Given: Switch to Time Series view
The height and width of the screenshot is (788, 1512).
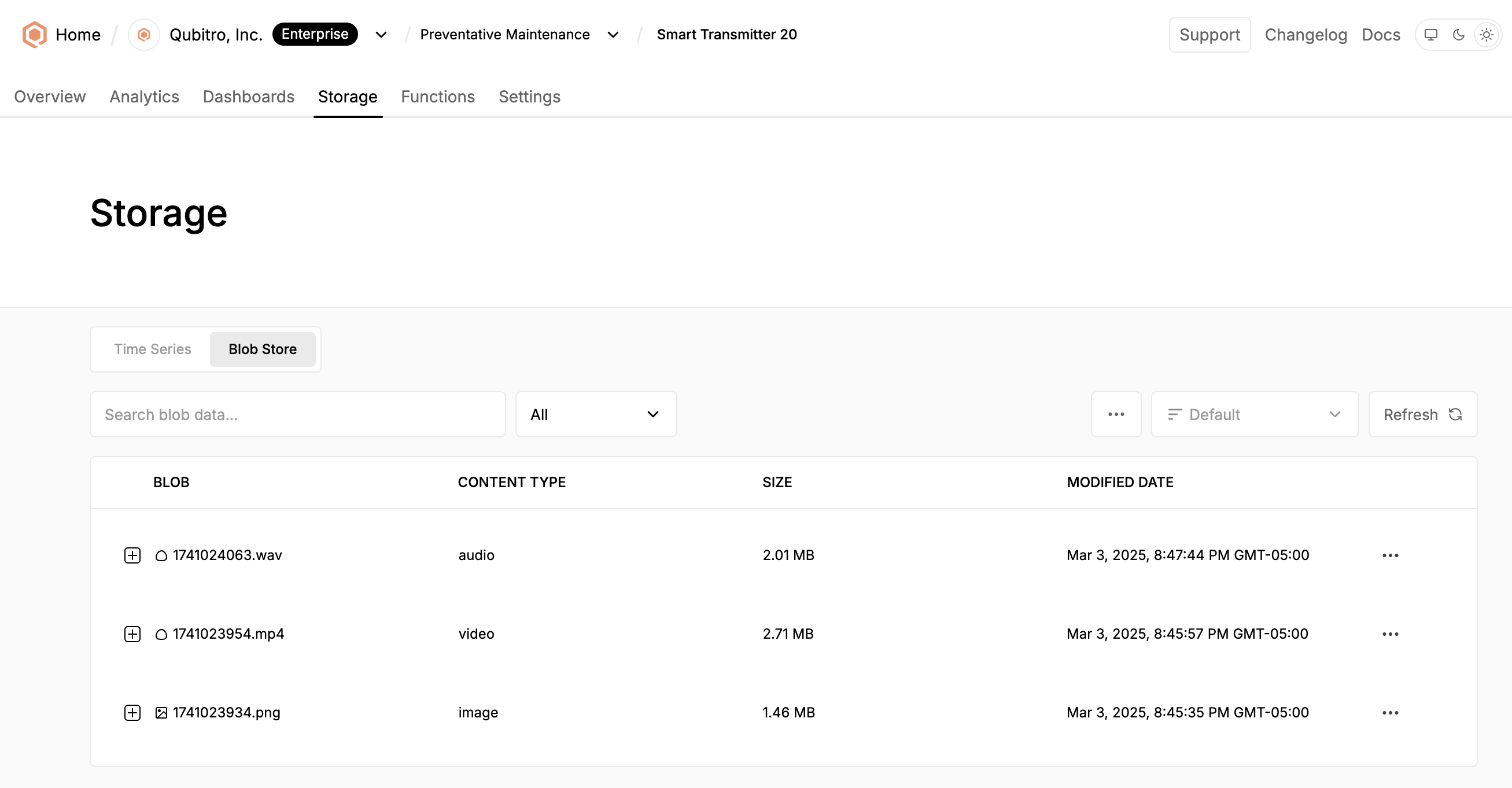Looking at the screenshot, I should point(153,349).
